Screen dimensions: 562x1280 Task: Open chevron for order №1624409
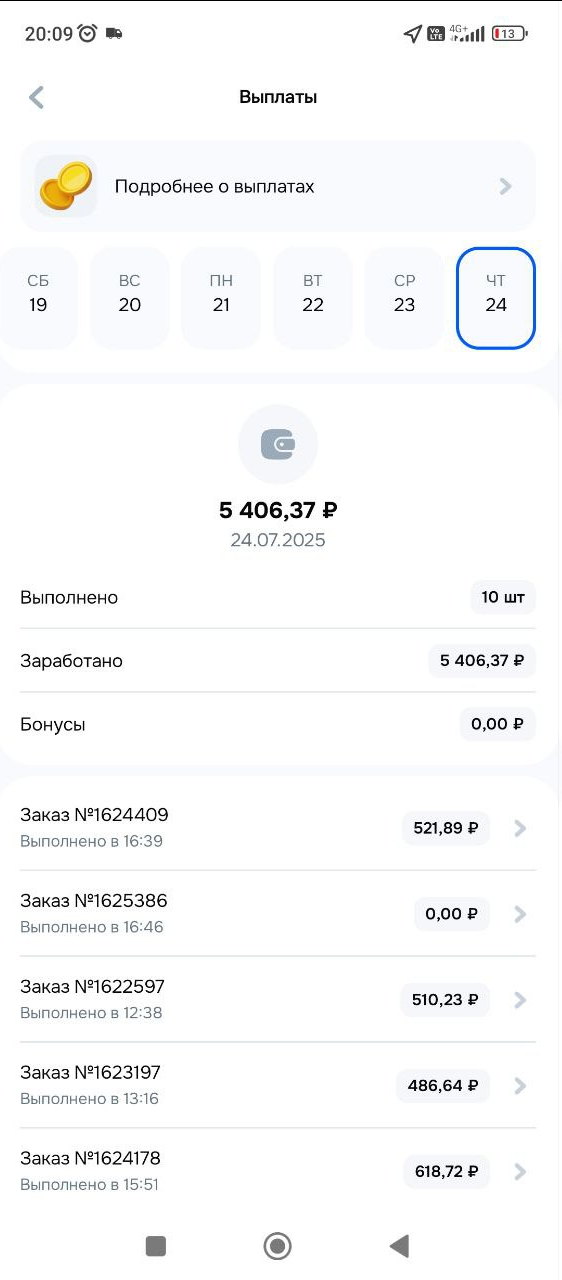[x=519, y=828]
